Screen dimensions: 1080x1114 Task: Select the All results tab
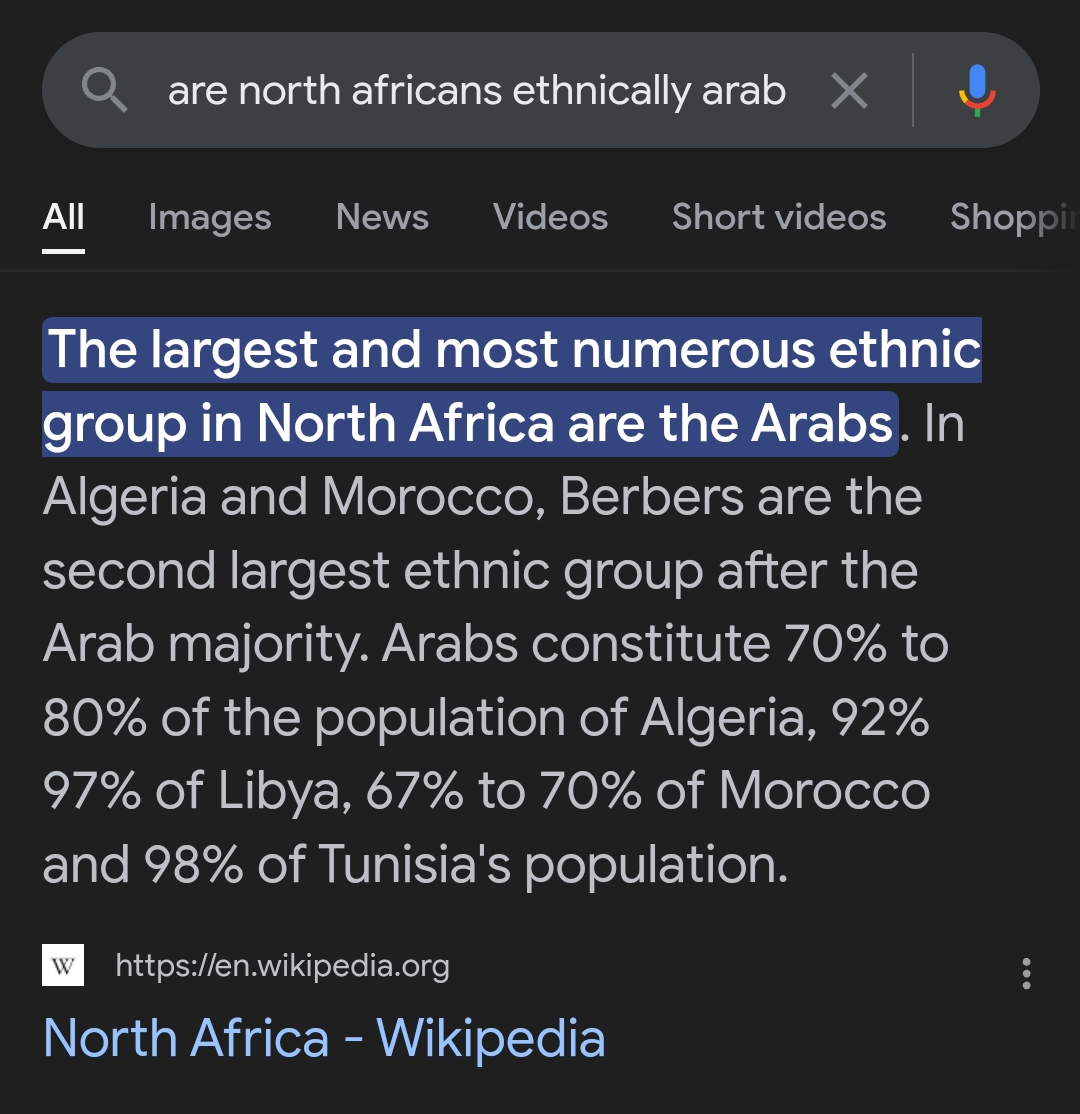63,217
